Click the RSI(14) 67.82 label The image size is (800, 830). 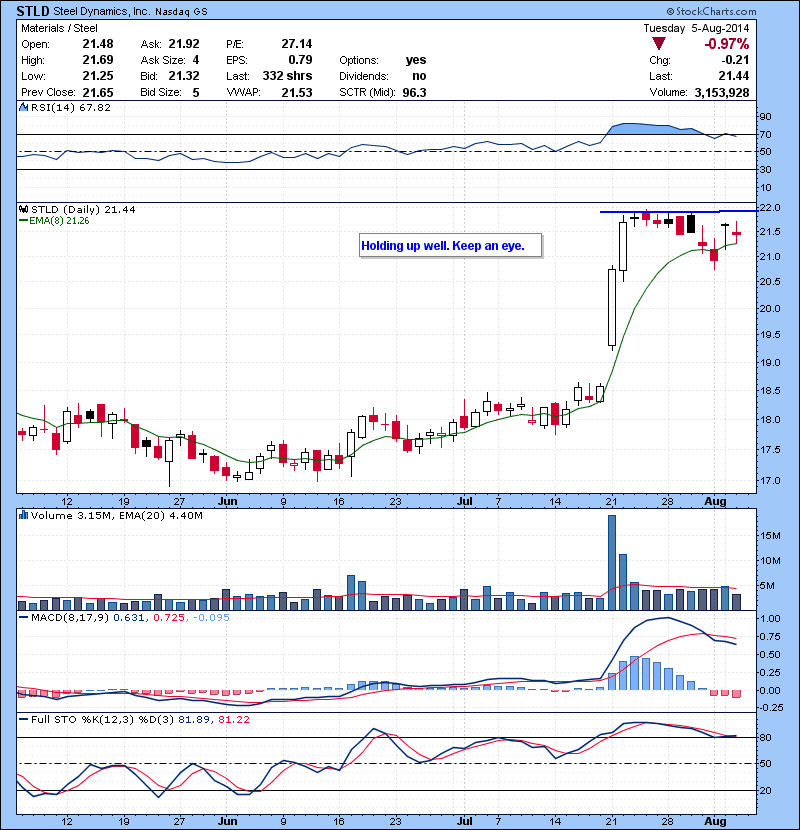click(x=71, y=107)
